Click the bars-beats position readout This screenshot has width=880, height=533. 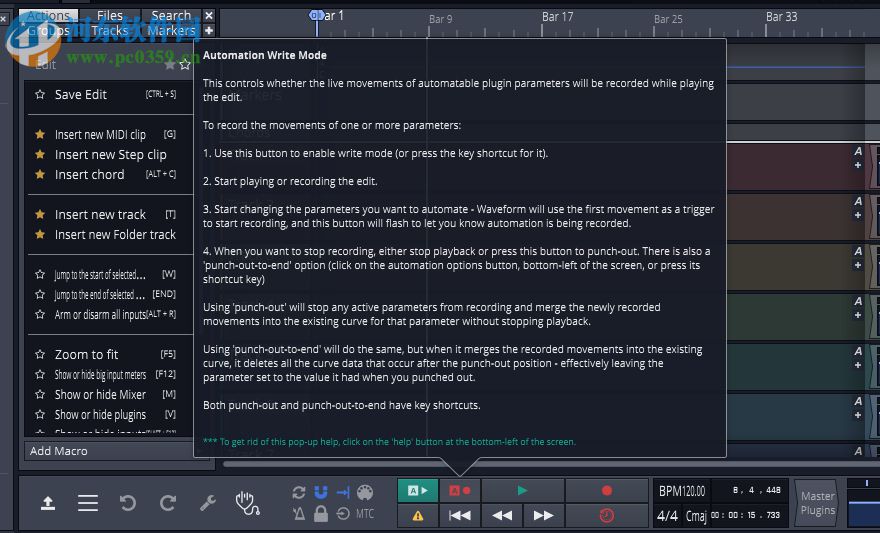(756, 490)
